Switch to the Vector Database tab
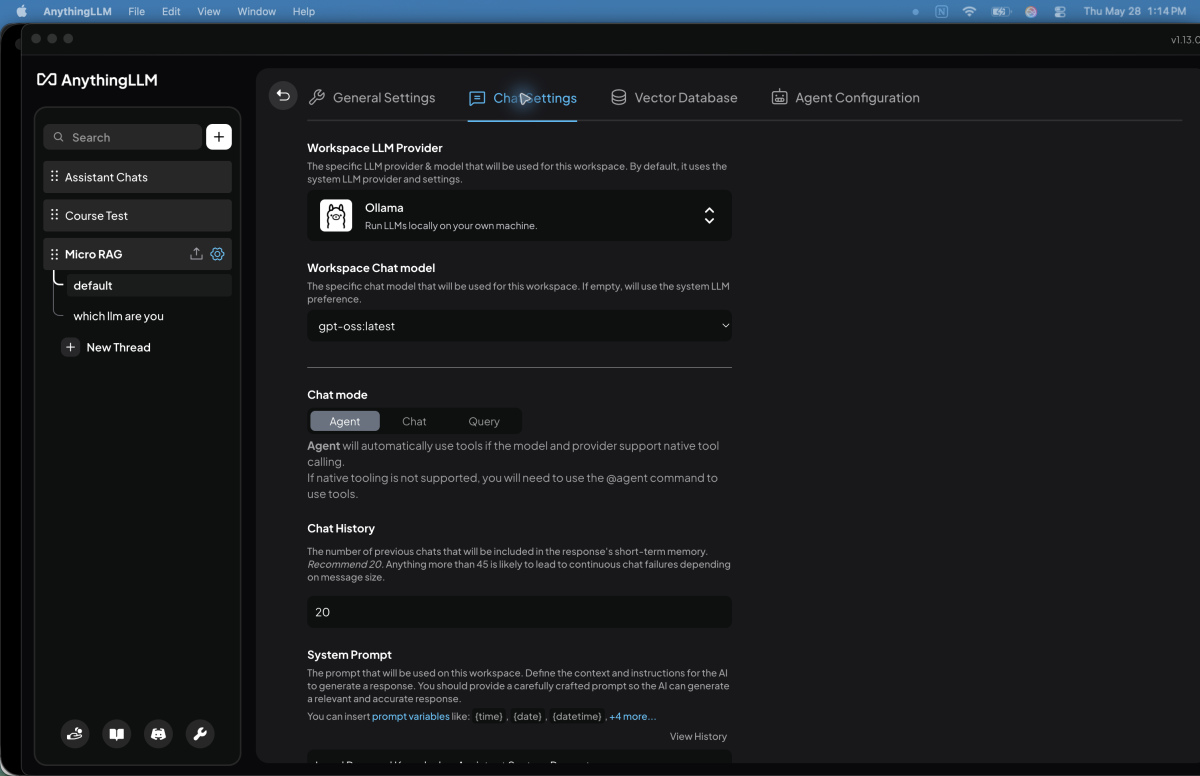The height and width of the screenshot is (776, 1200). [x=673, y=97]
